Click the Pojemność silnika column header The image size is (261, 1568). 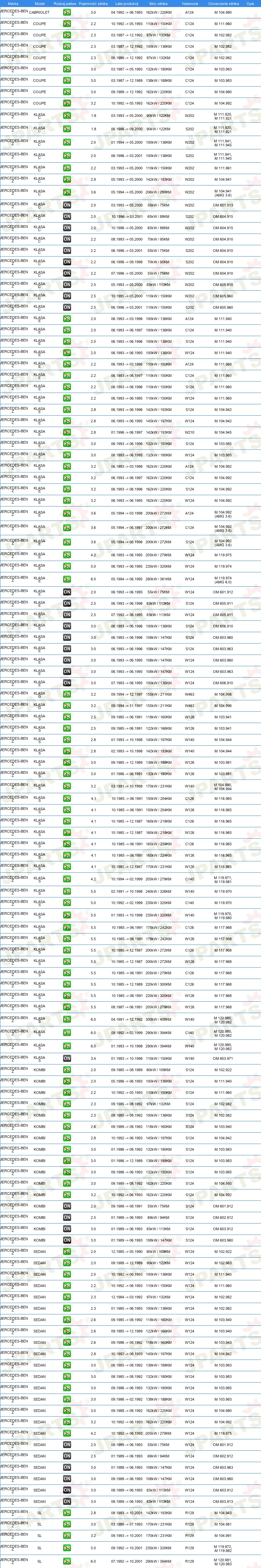(x=93, y=4)
